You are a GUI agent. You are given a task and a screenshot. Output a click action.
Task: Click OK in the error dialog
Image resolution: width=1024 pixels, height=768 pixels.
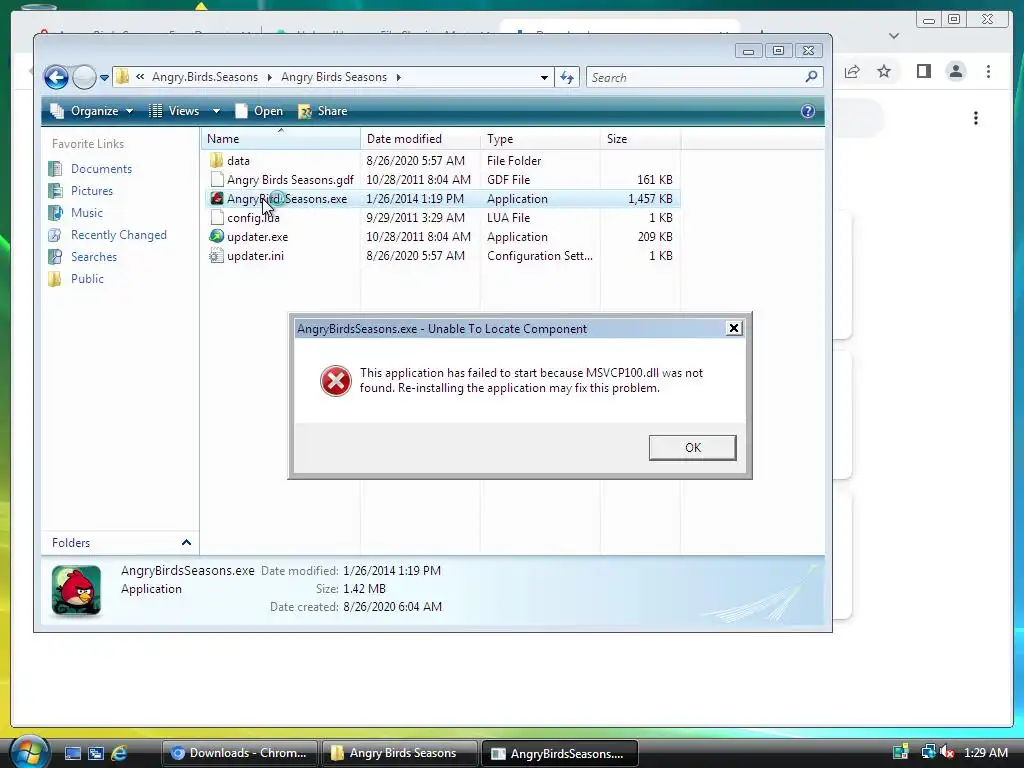coord(692,447)
